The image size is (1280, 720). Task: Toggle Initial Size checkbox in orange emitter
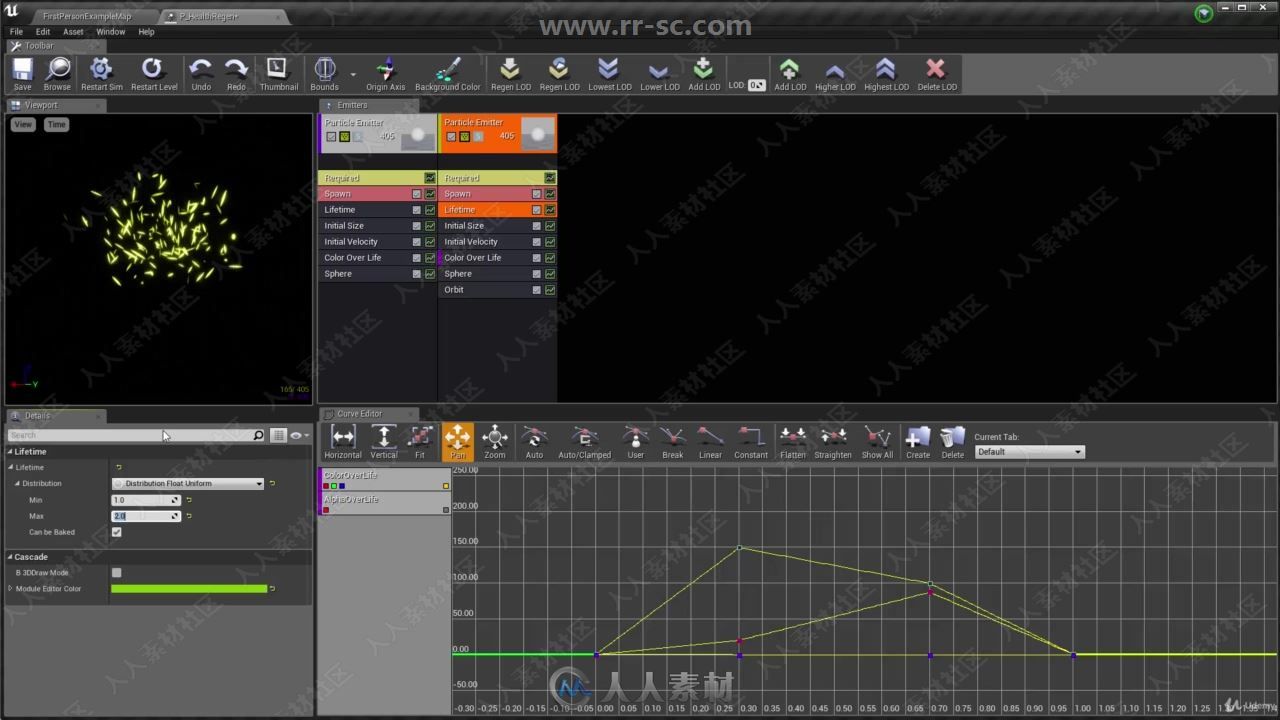(x=537, y=226)
